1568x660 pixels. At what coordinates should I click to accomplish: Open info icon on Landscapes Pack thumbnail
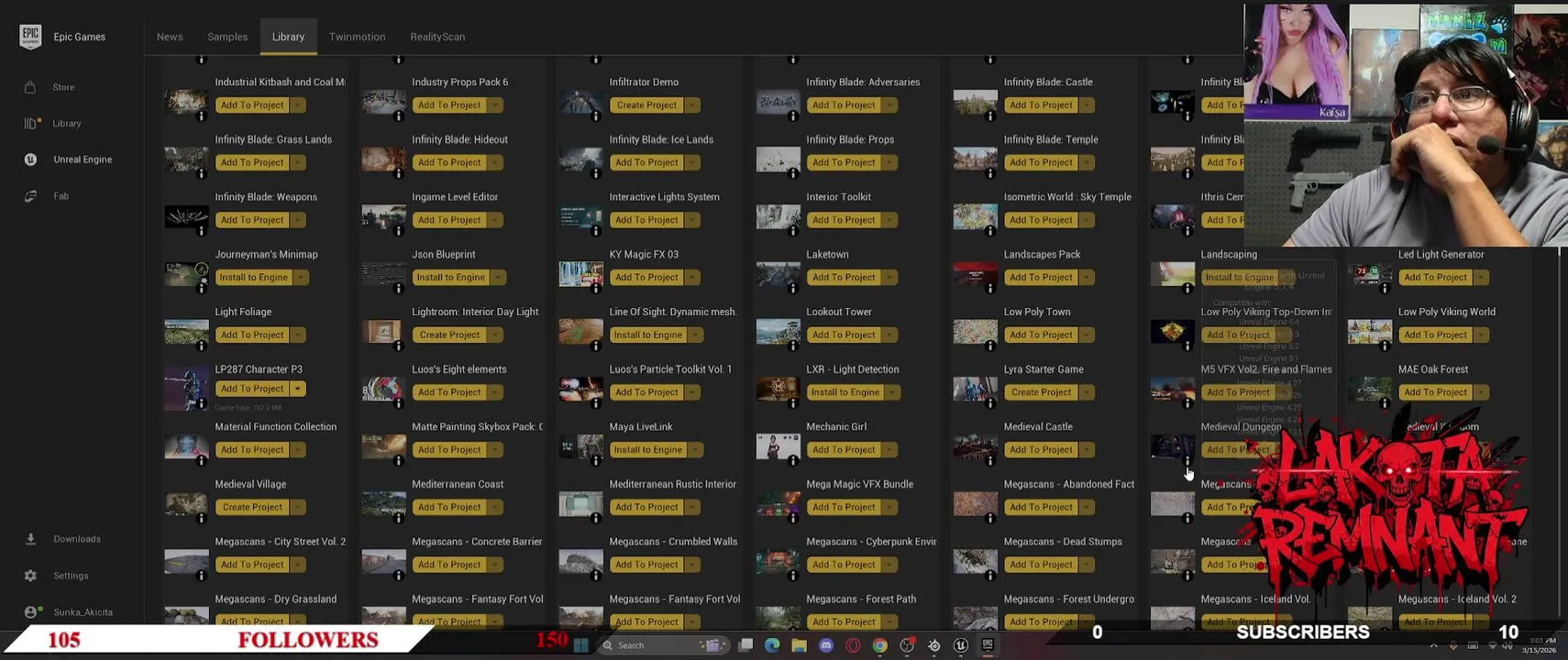coord(990,288)
